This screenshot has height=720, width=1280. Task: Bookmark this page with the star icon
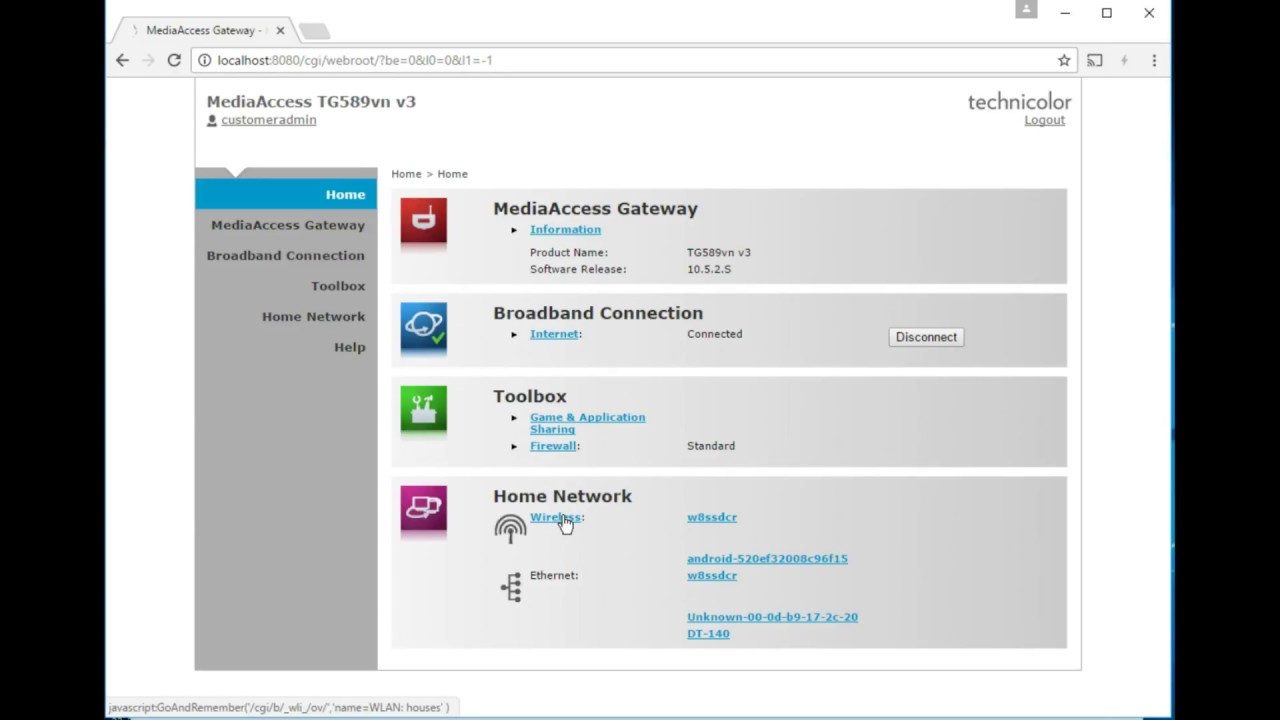tap(1064, 60)
